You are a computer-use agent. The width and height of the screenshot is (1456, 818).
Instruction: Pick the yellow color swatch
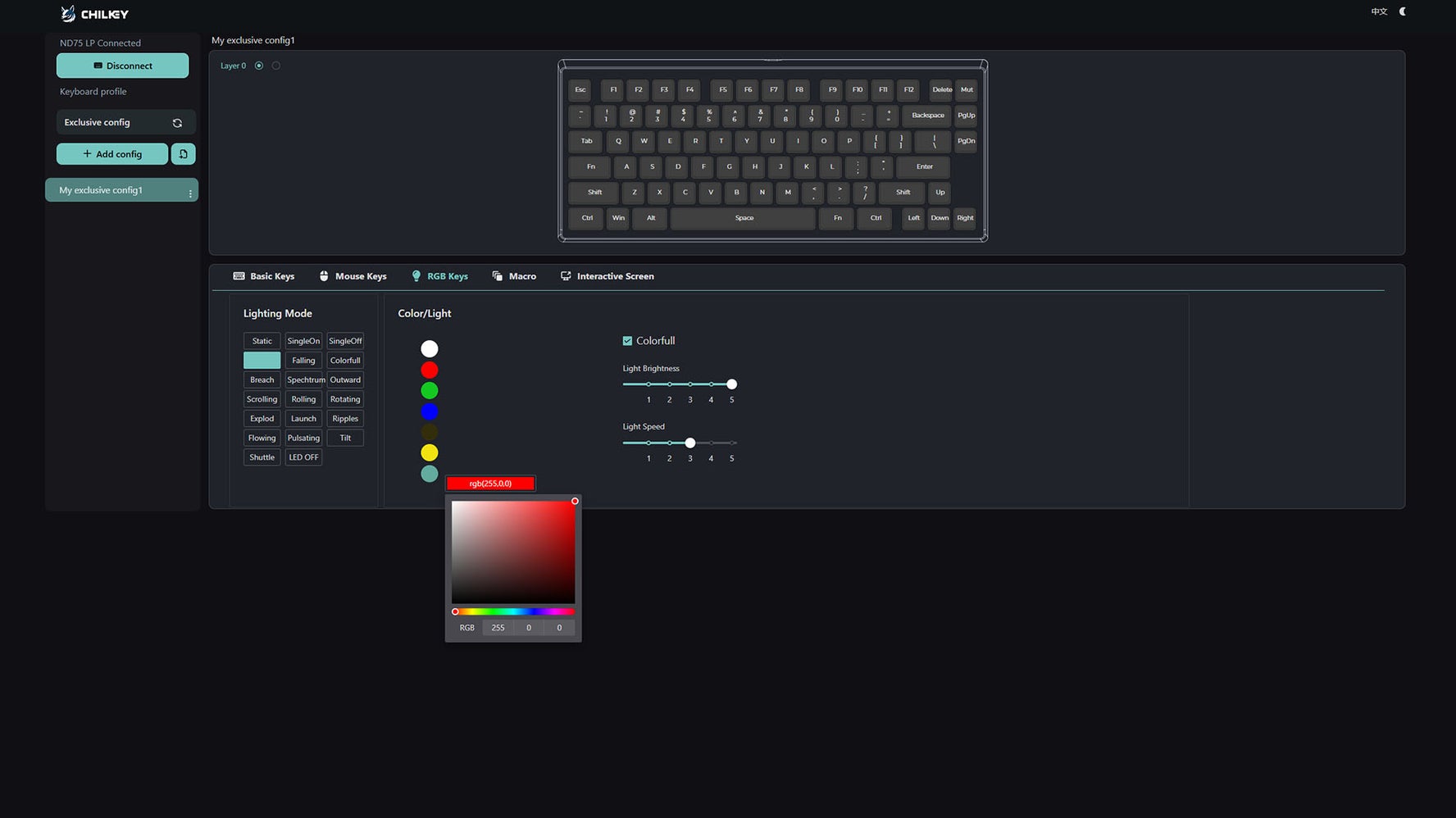click(x=429, y=452)
